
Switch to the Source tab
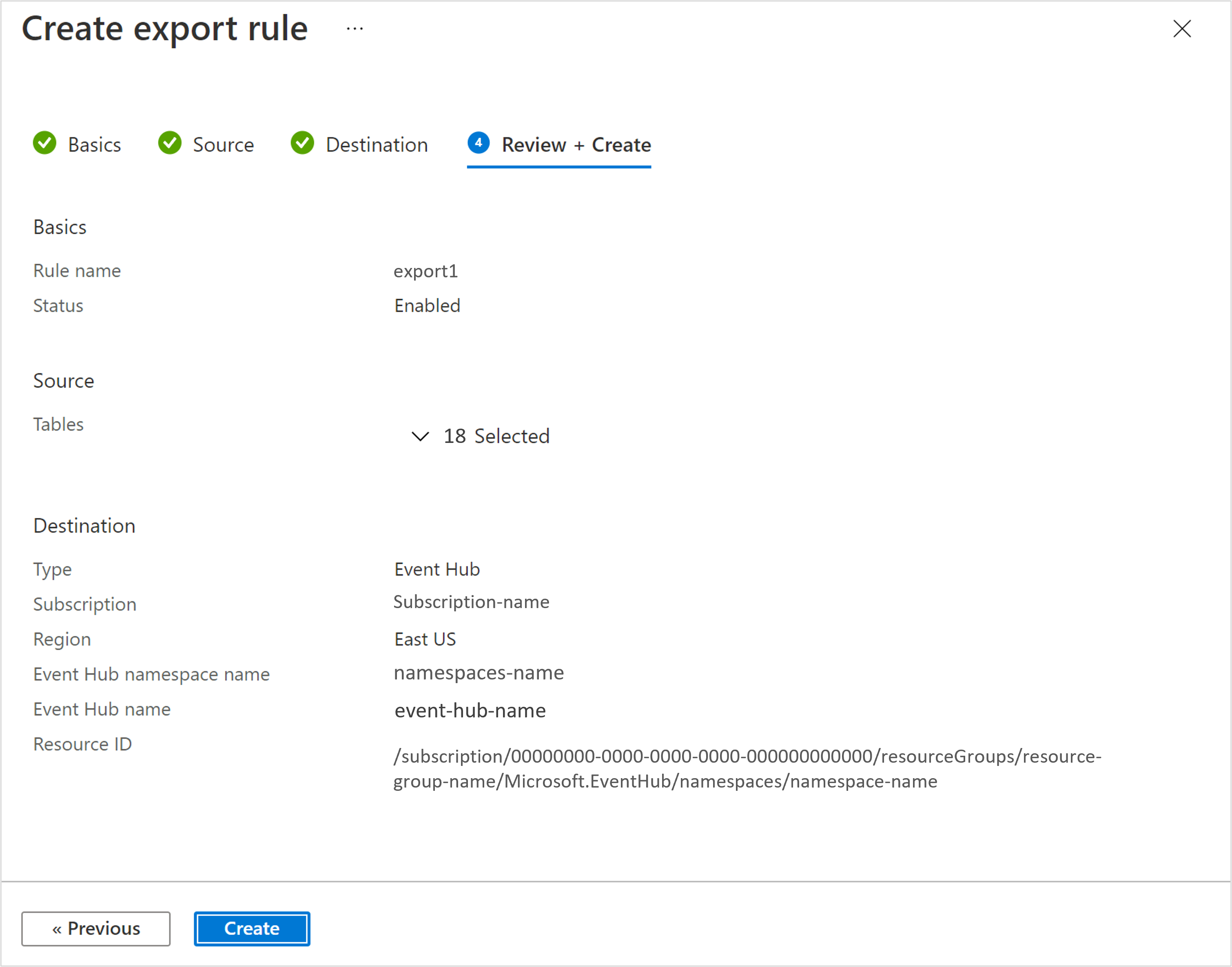pos(223,145)
